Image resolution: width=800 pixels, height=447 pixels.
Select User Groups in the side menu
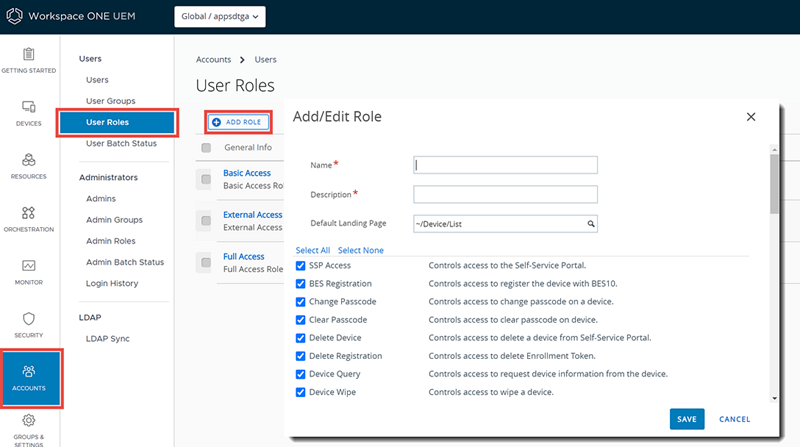tap(111, 101)
